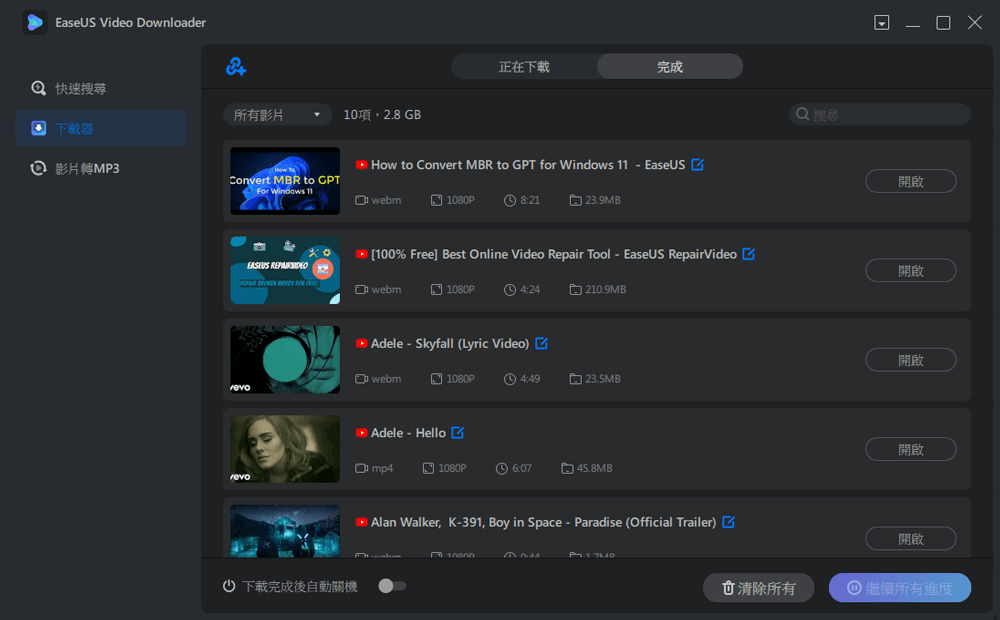Edit title of Alan Walker Paradise trailer
Viewport: 1000px width, 620px height.
pyautogui.click(x=728, y=522)
